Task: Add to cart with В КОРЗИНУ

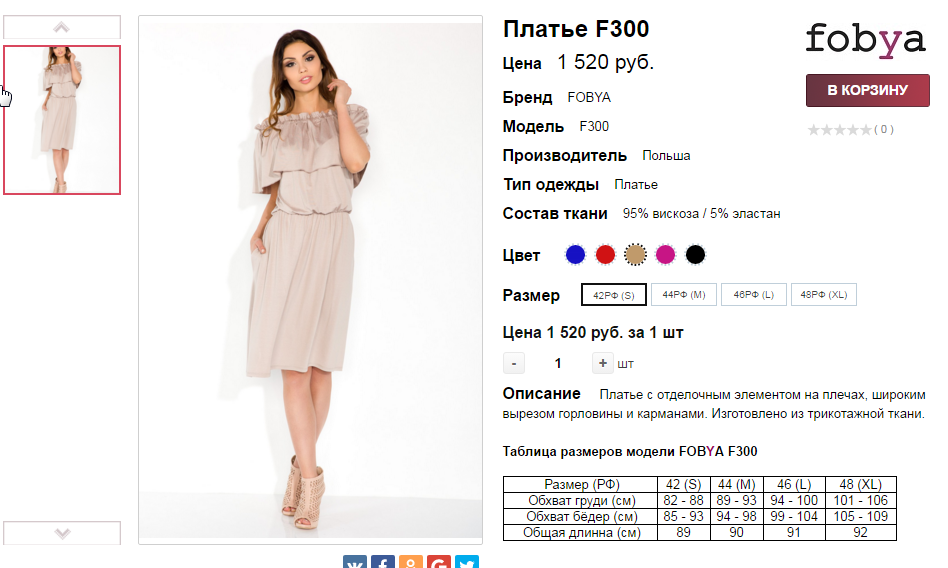Action: pyautogui.click(x=868, y=90)
